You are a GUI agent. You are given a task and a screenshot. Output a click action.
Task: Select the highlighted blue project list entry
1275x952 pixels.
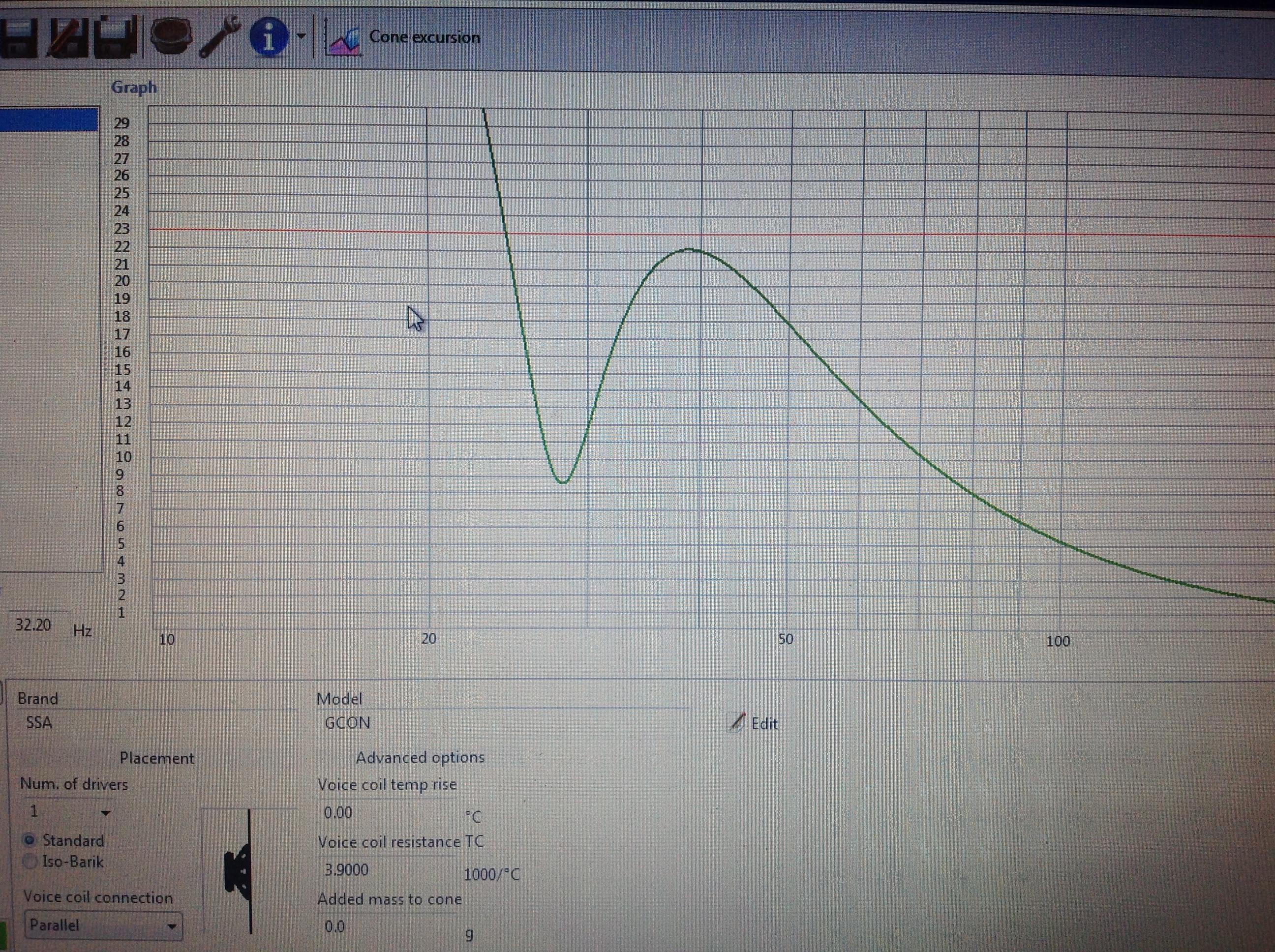(48, 119)
